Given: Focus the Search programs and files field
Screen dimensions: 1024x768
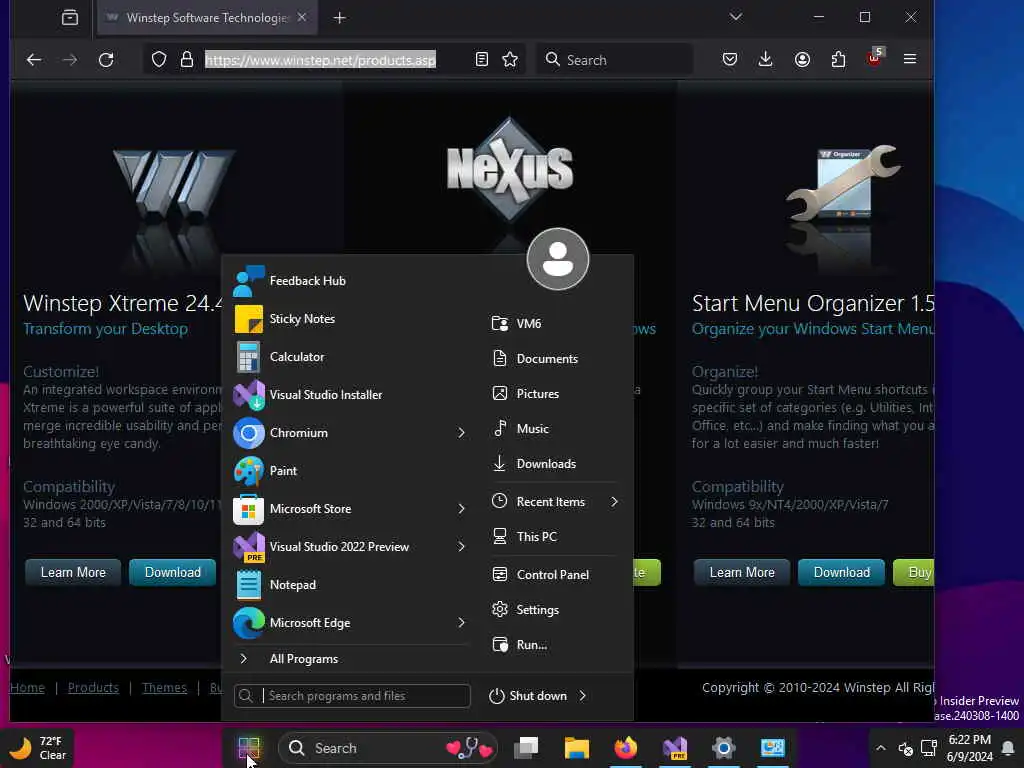Looking at the screenshot, I should coord(352,696).
